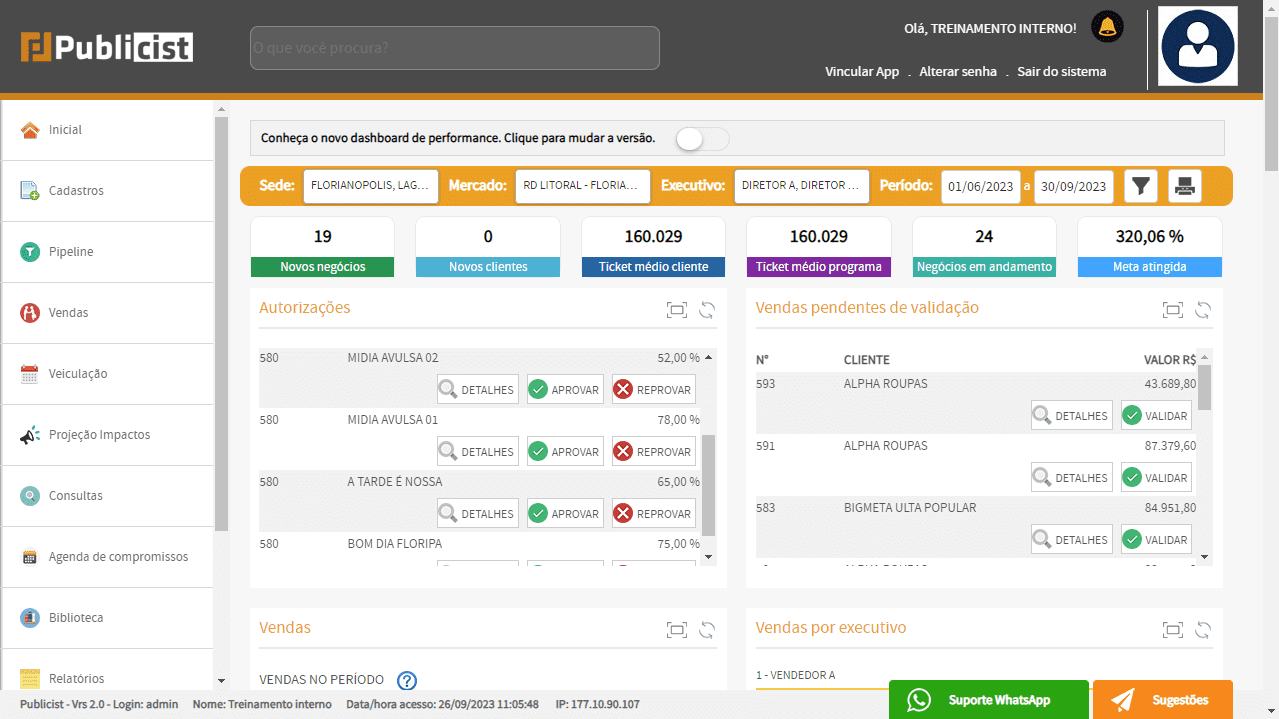This screenshot has width=1279, height=719.
Task: Click the Sair do sistema link
Action: 1061,72
